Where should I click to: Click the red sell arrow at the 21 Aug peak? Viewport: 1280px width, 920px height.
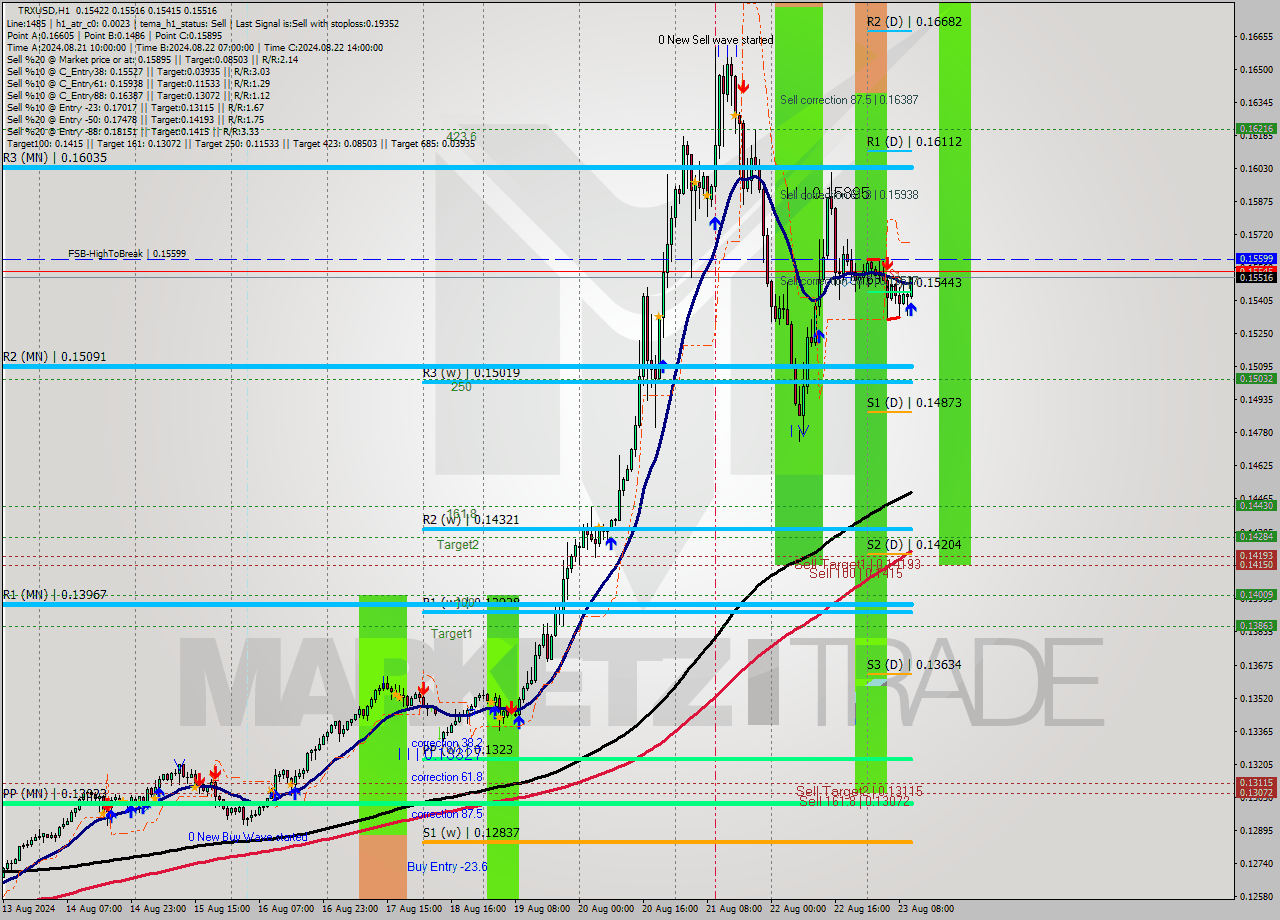(x=743, y=87)
